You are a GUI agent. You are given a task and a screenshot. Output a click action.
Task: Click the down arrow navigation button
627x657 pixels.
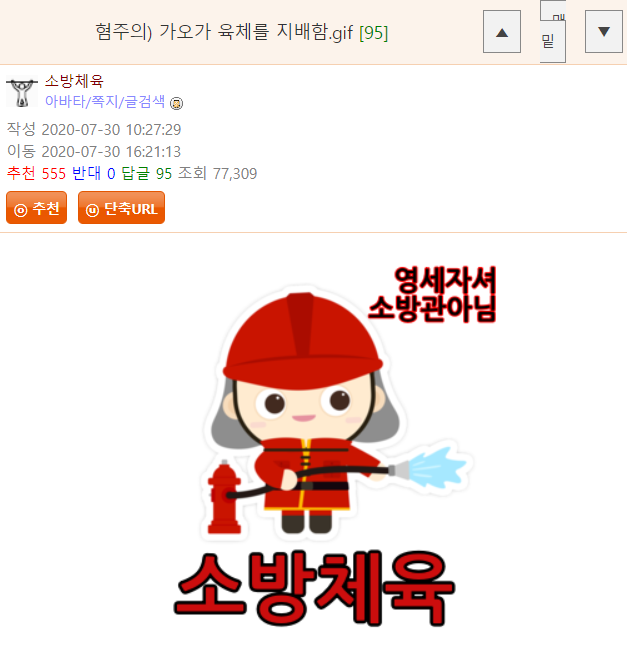click(604, 31)
